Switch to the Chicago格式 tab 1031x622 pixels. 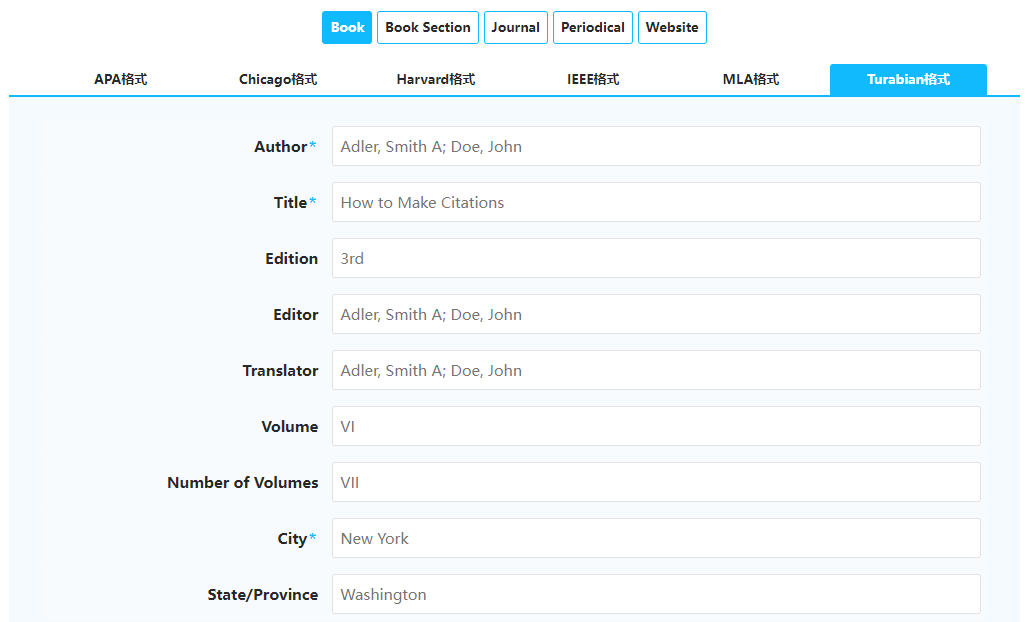[278, 80]
